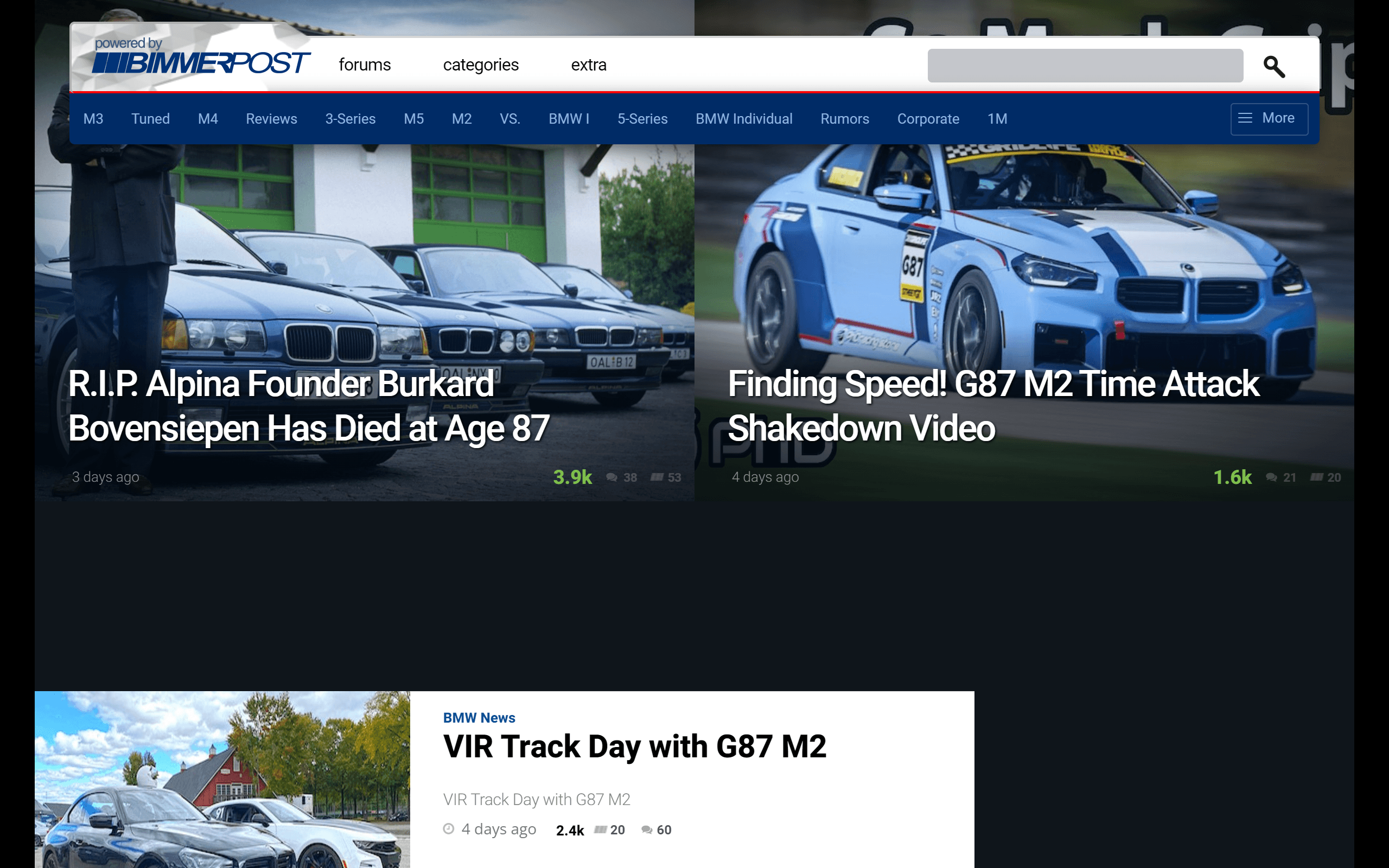
Task: Click the comment icon showing 60 on VIR post
Action: (647, 829)
